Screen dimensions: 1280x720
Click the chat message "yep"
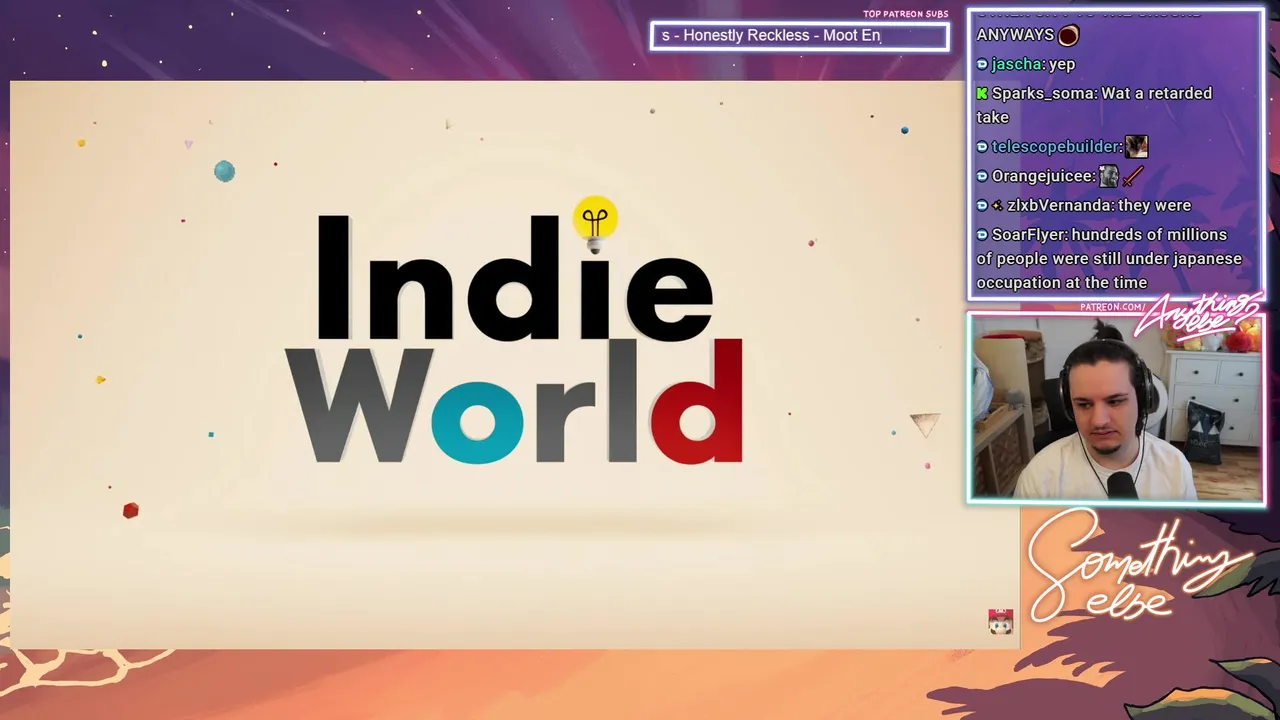pyautogui.click(x=1062, y=64)
